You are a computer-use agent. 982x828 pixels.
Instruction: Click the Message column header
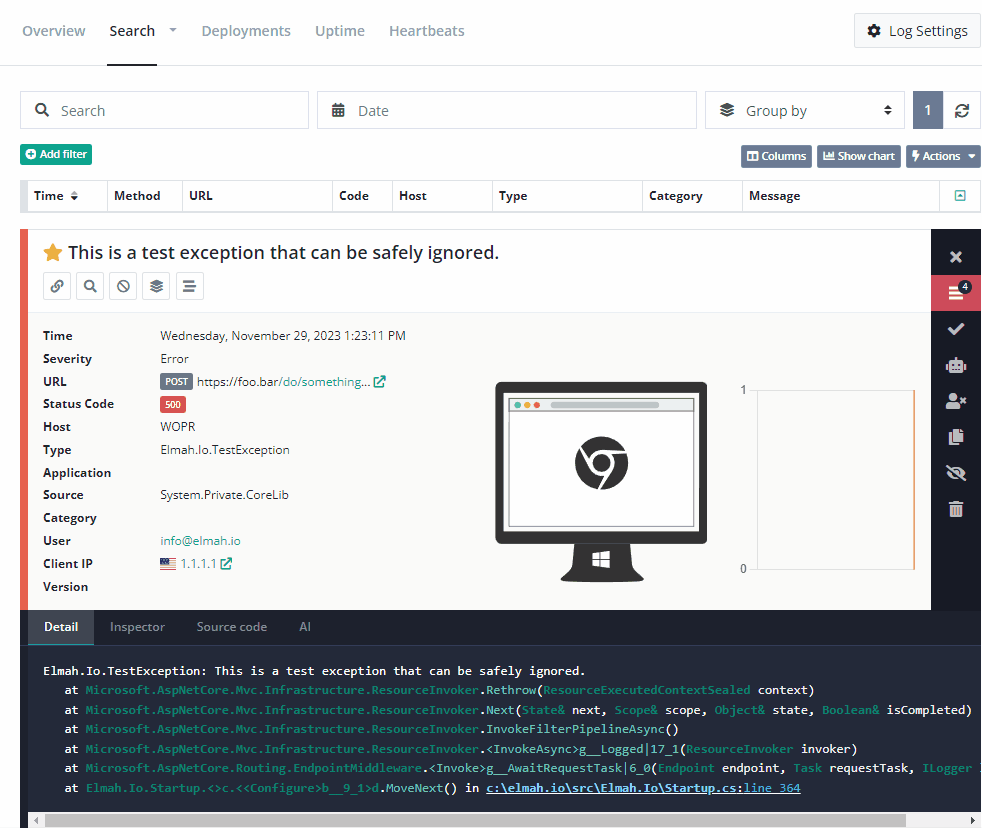point(840,196)
